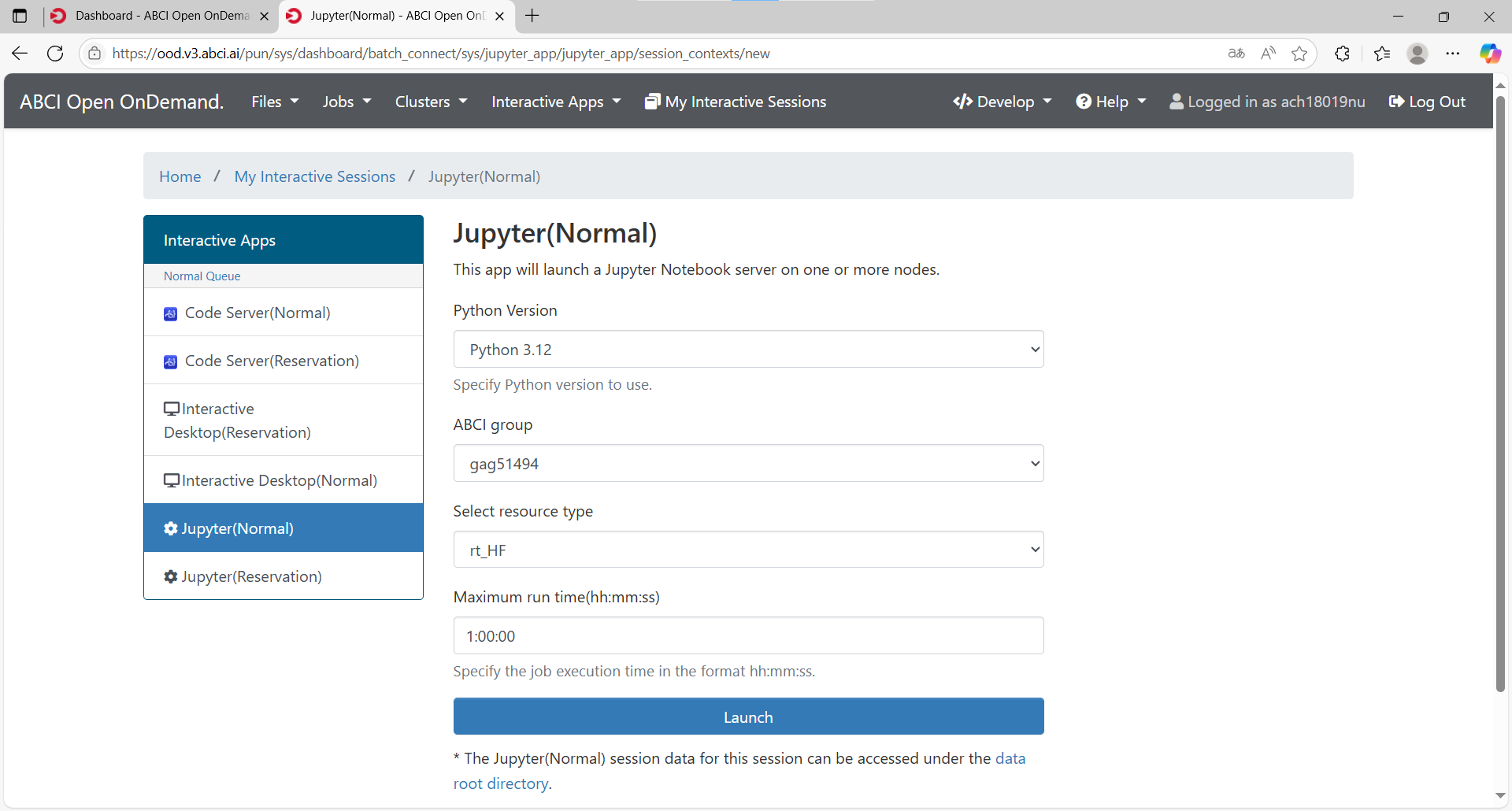Viewport: 1512px width, 811px height.
Task: Select Jupyter(Normal) in sidebar
Action: click(283, 528)
